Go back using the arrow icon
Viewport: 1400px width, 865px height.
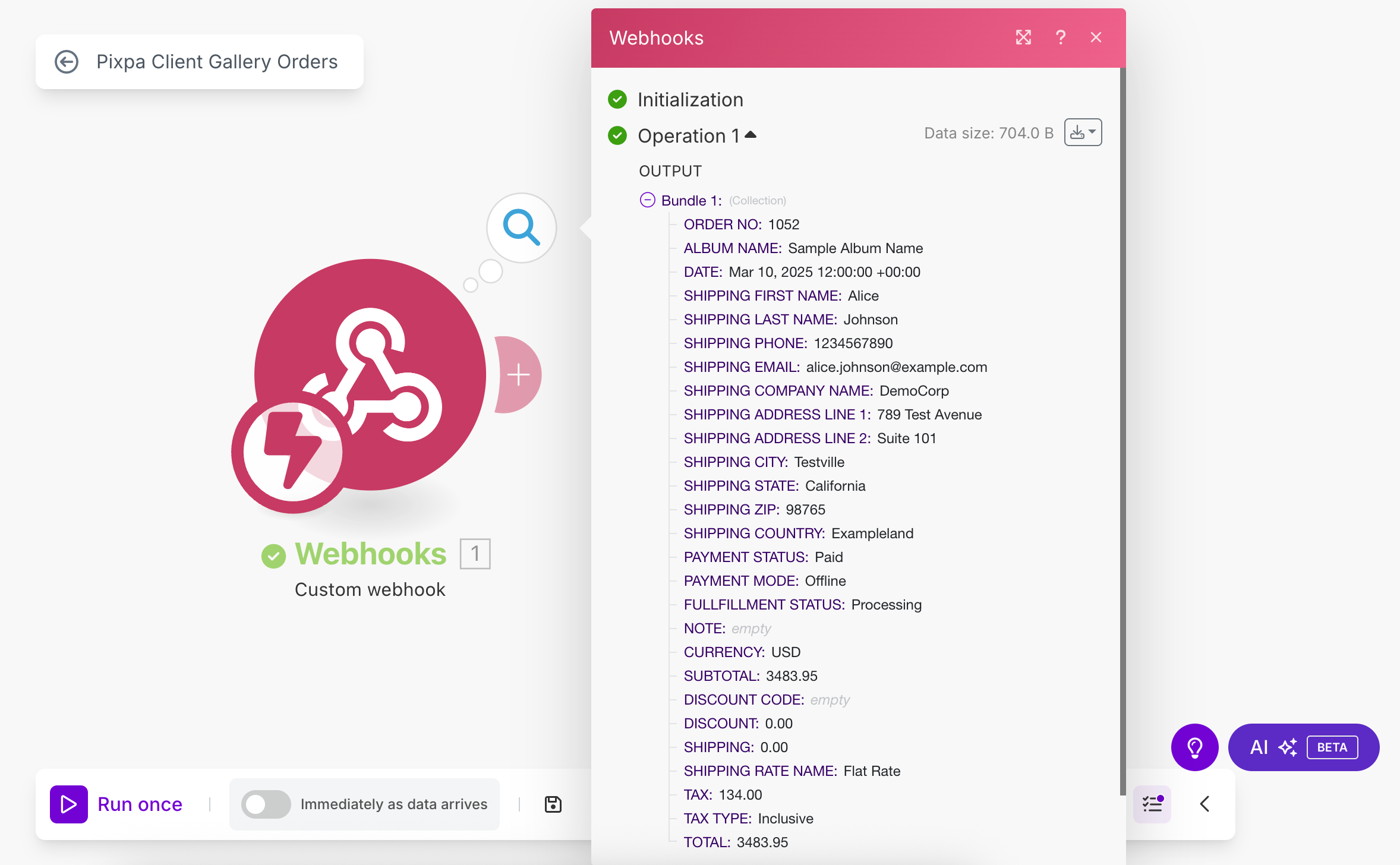tap(67, 62)
